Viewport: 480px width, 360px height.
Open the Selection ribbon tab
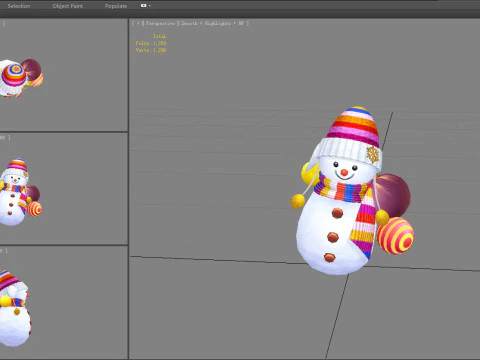click(x=19, y=6)
